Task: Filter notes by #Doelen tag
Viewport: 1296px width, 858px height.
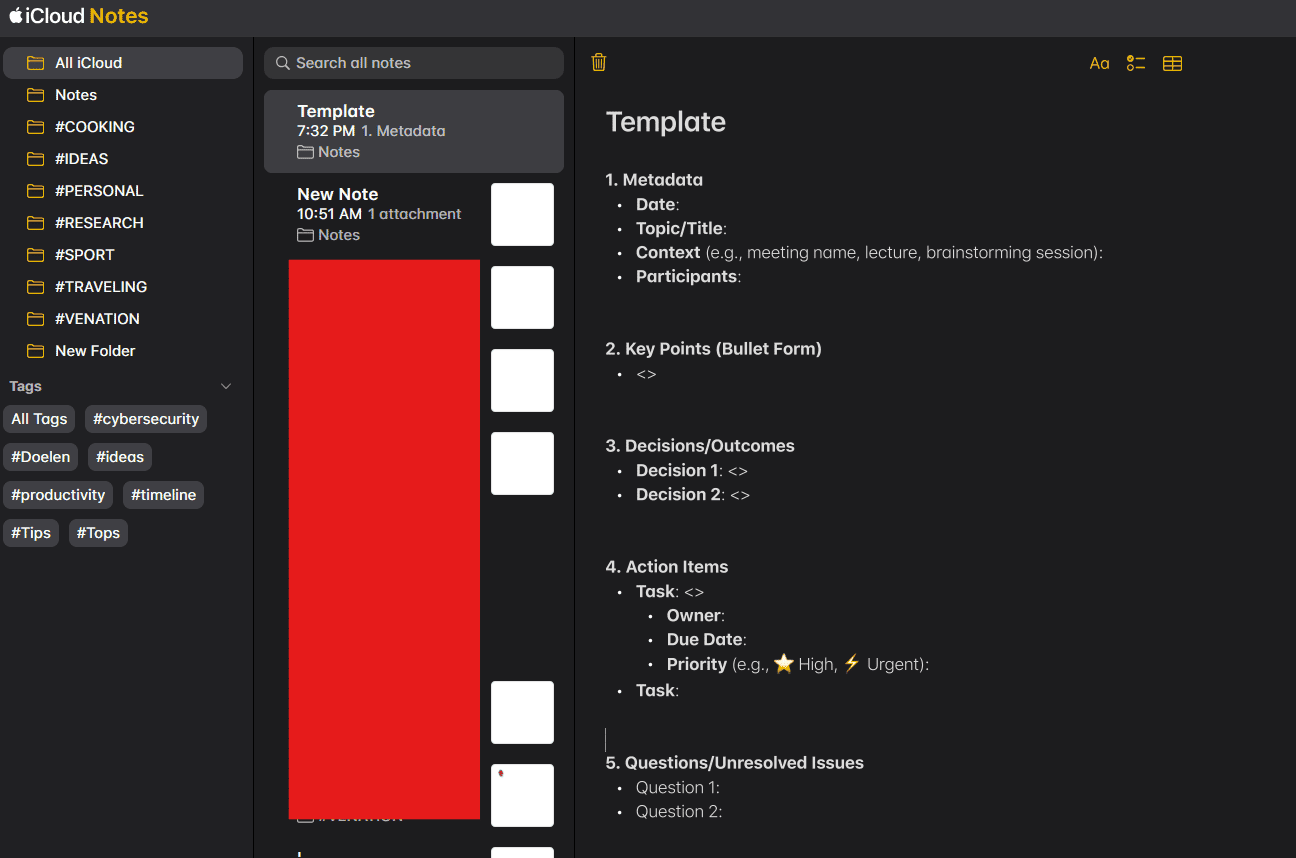Action: coord(41,457)
